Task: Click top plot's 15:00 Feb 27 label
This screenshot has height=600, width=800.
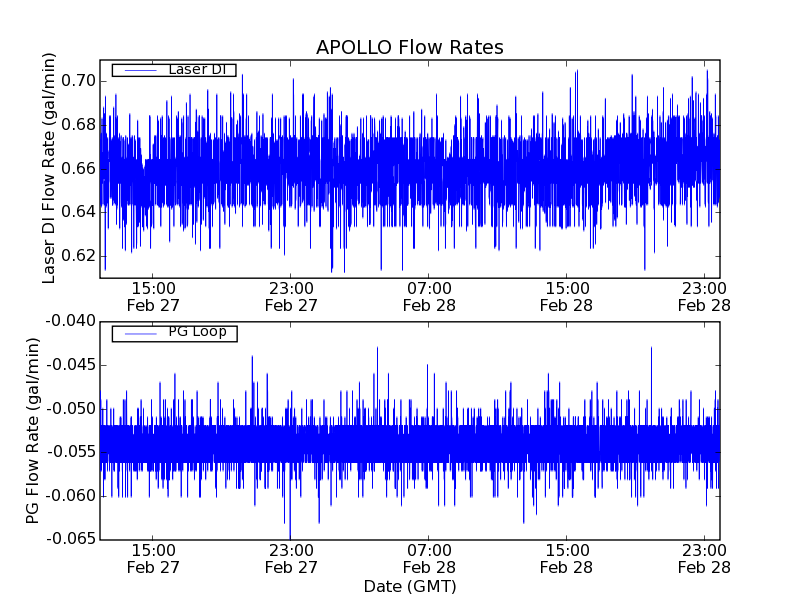Action: tap(153, 297)
